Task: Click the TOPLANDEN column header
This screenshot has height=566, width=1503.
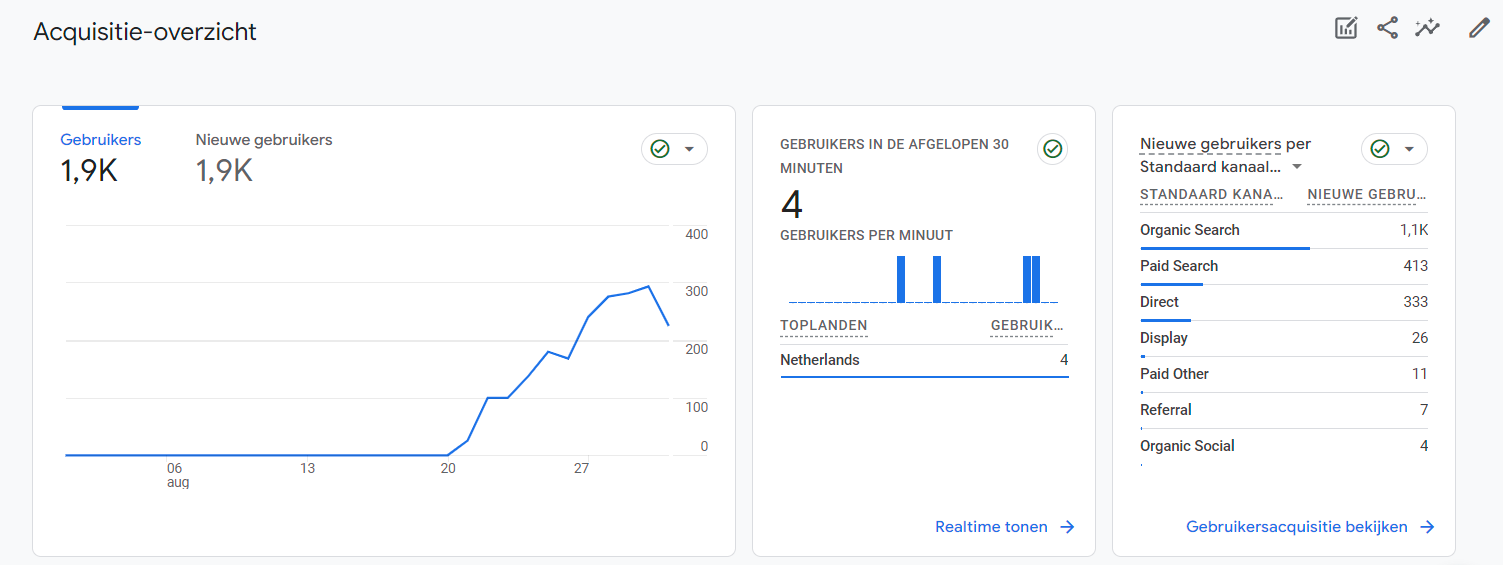Action: coord(823,326)
